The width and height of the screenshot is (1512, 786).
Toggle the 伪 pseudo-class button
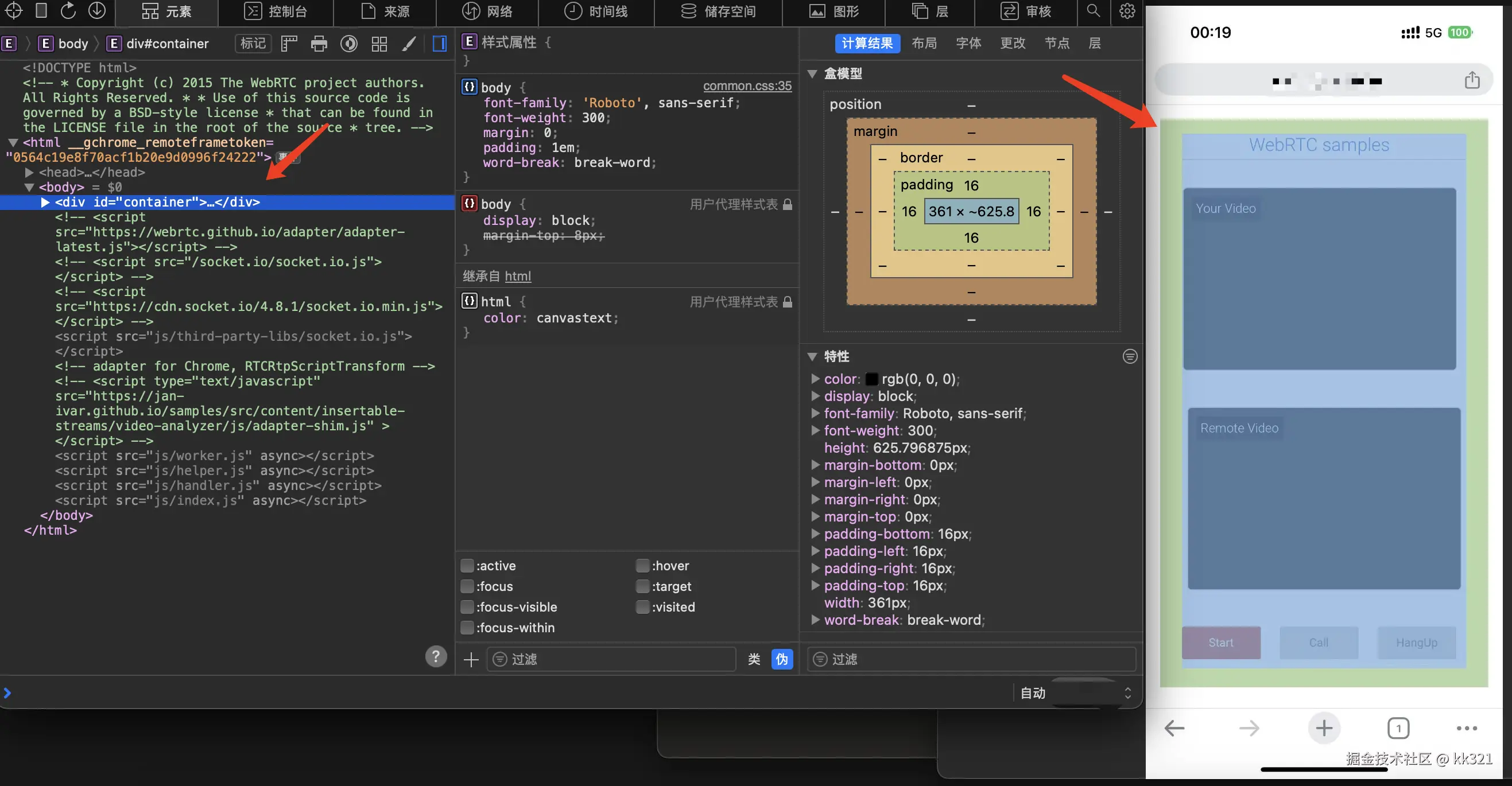[782, 659]
